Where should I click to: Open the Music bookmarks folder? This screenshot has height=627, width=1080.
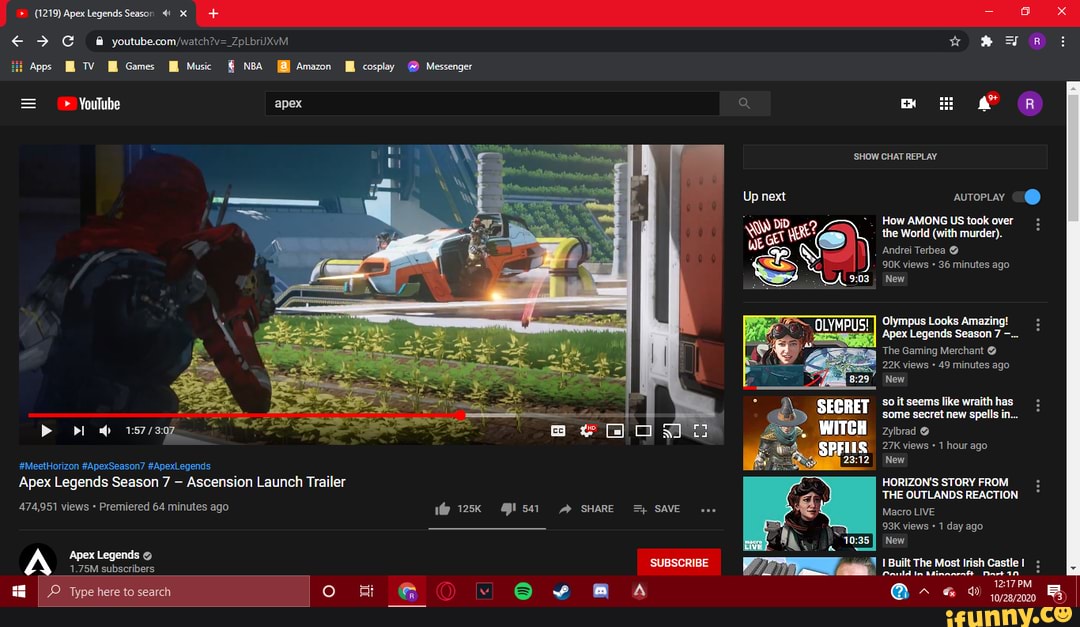coord(189,66)
